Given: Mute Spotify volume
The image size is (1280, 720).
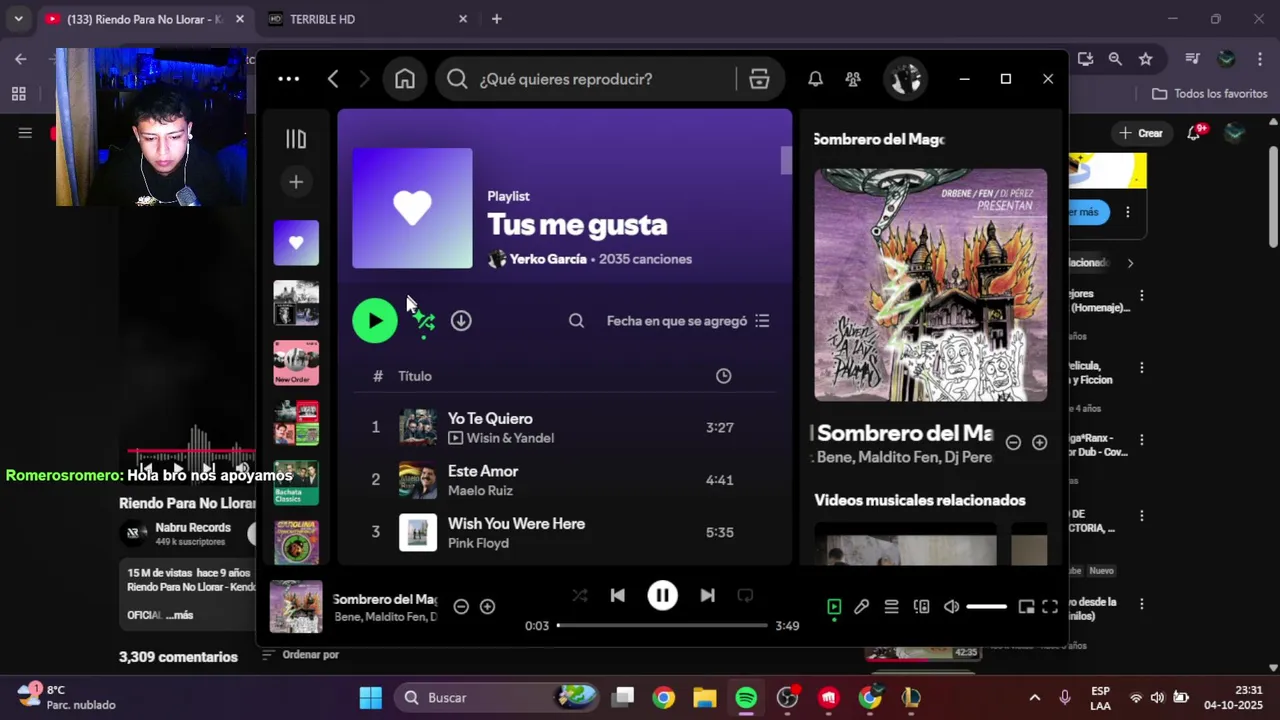Looking at the screenshot, I should [951, 606].
